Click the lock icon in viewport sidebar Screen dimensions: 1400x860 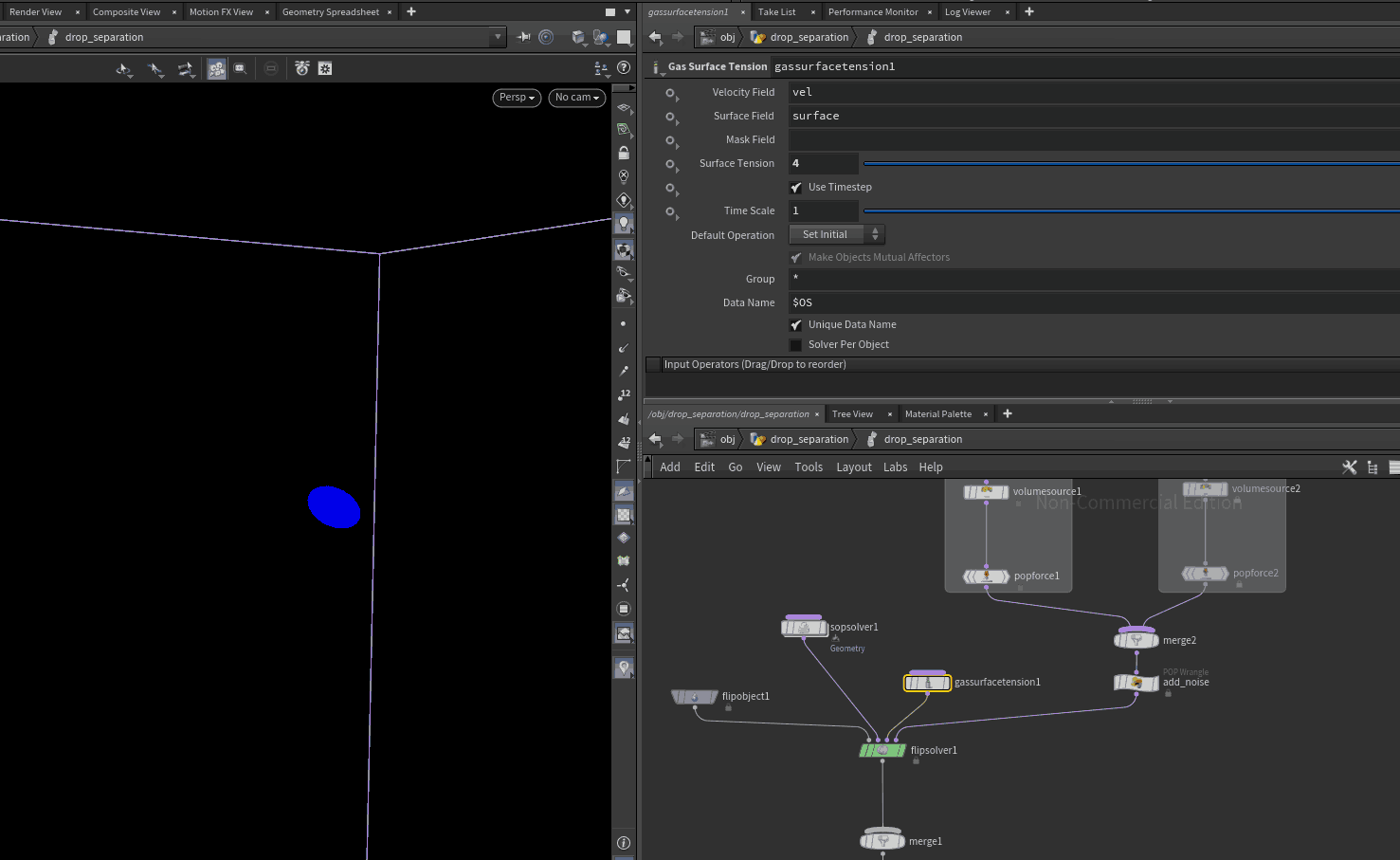click(x=623, y=153)
